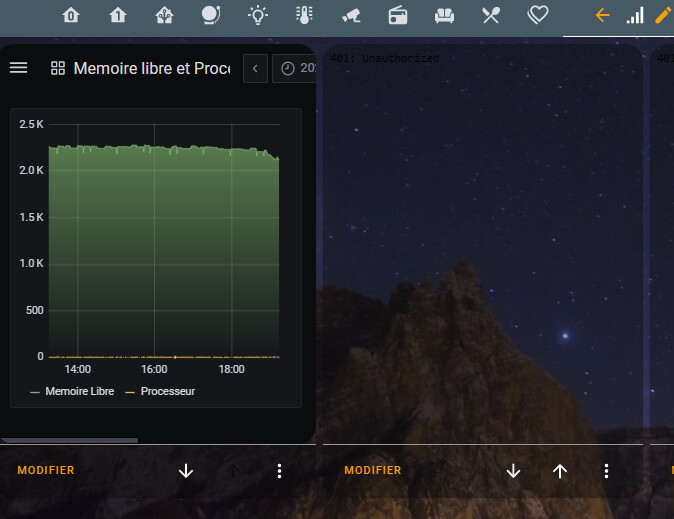The width and height of the screenshot is (674, 519).
Task: Click the orange left arrow to move view
Action: click(602, 15)
